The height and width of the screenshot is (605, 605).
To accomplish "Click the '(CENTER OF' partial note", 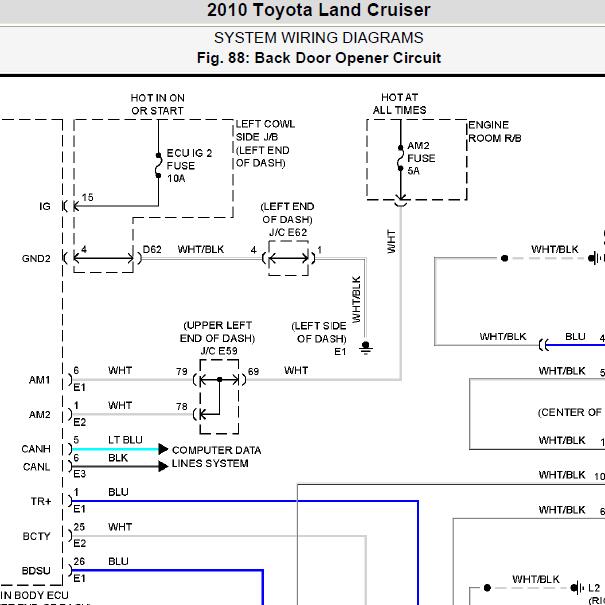I will click(570, 412).
